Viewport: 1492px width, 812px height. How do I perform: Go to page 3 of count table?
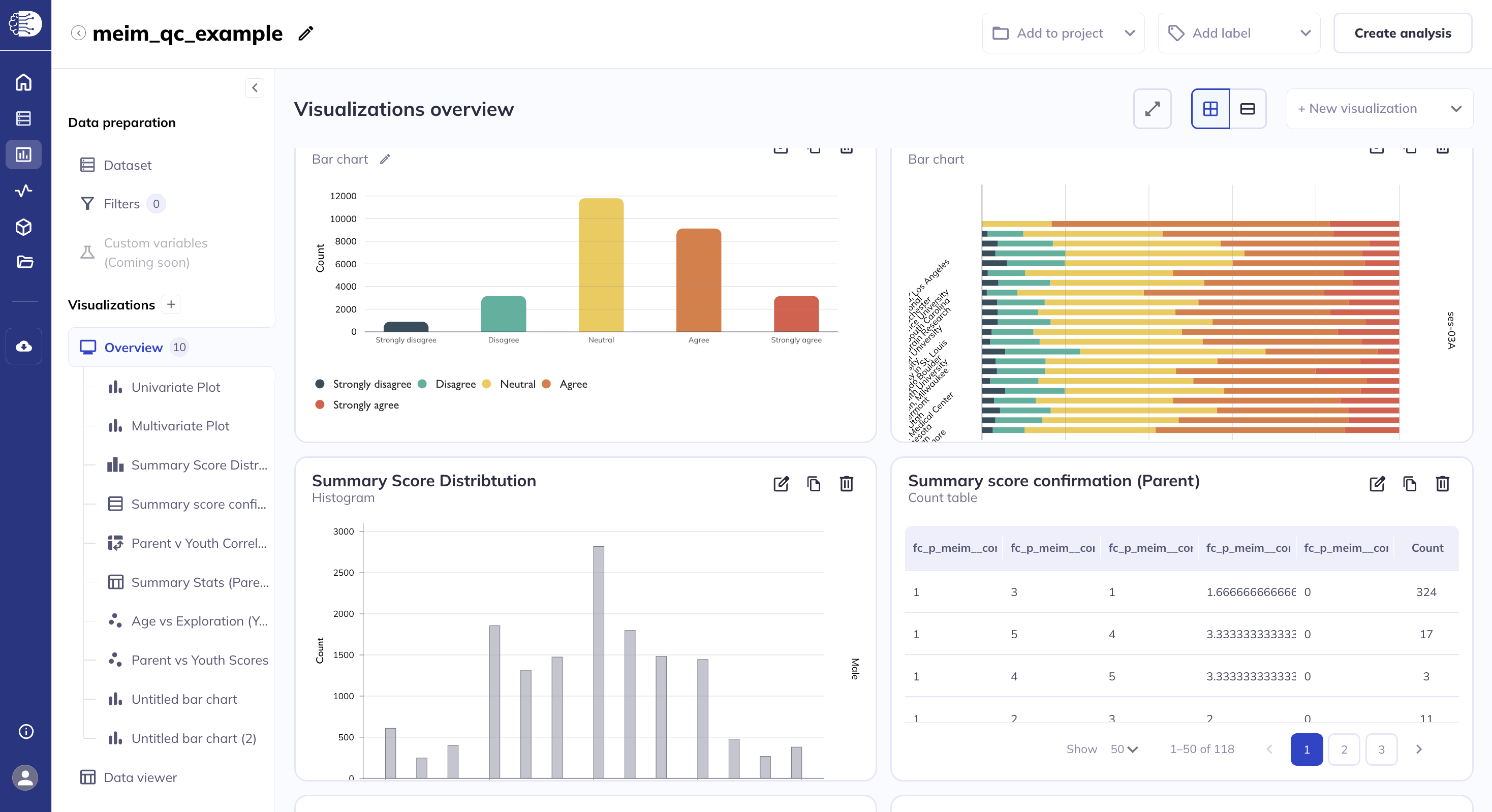pyautogui.click(x=1381, y=749)
